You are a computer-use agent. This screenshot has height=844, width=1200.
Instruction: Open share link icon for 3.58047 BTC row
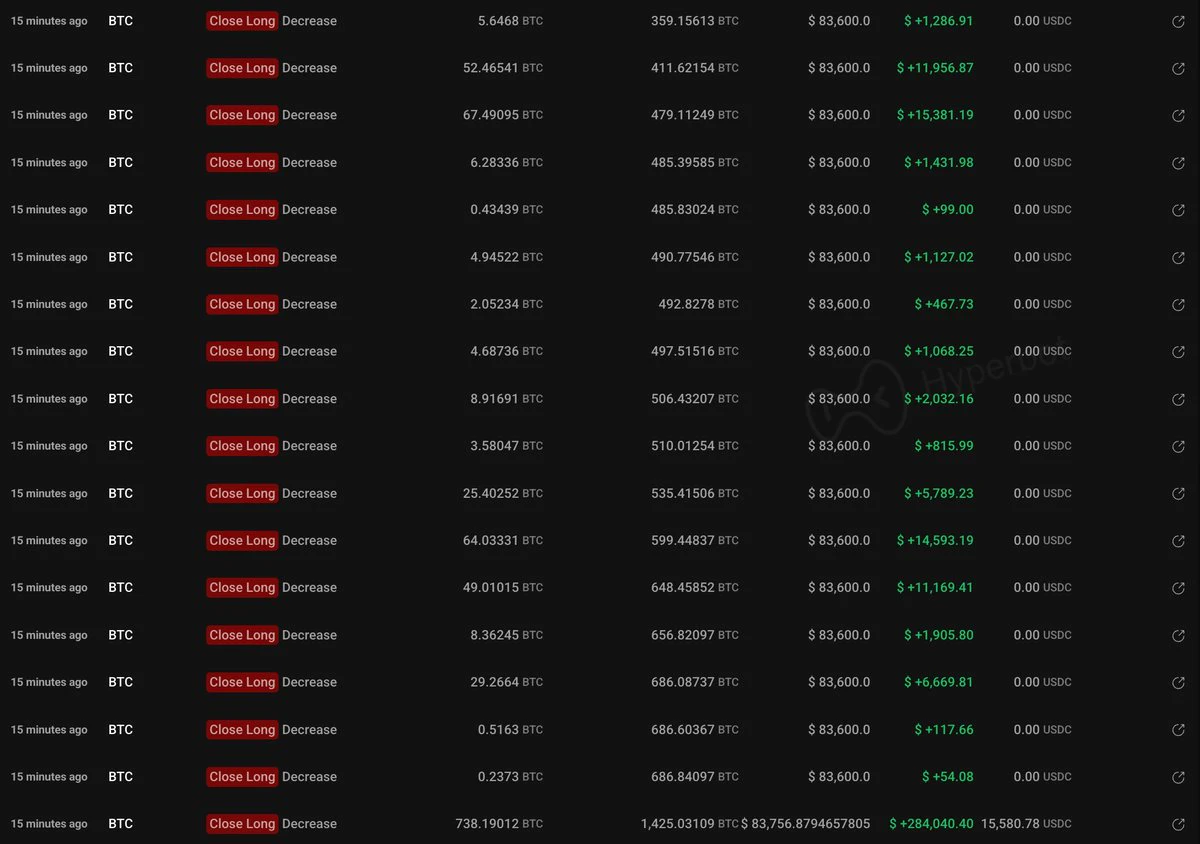pyautogui.click(x=1178, y=446)
